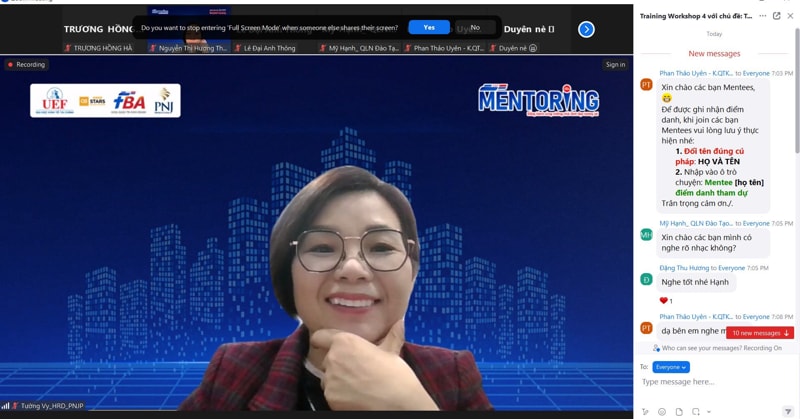
Task: Pop out the chat panel window
Action: point(776,16)
